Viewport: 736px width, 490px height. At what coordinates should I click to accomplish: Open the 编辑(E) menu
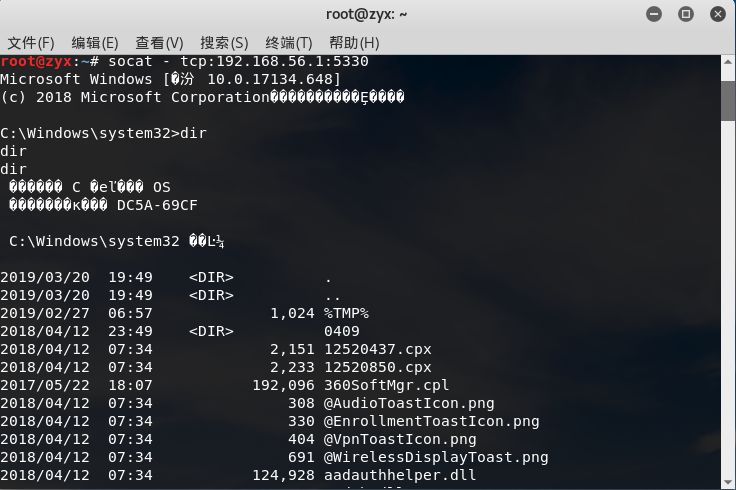coord(95,43)
